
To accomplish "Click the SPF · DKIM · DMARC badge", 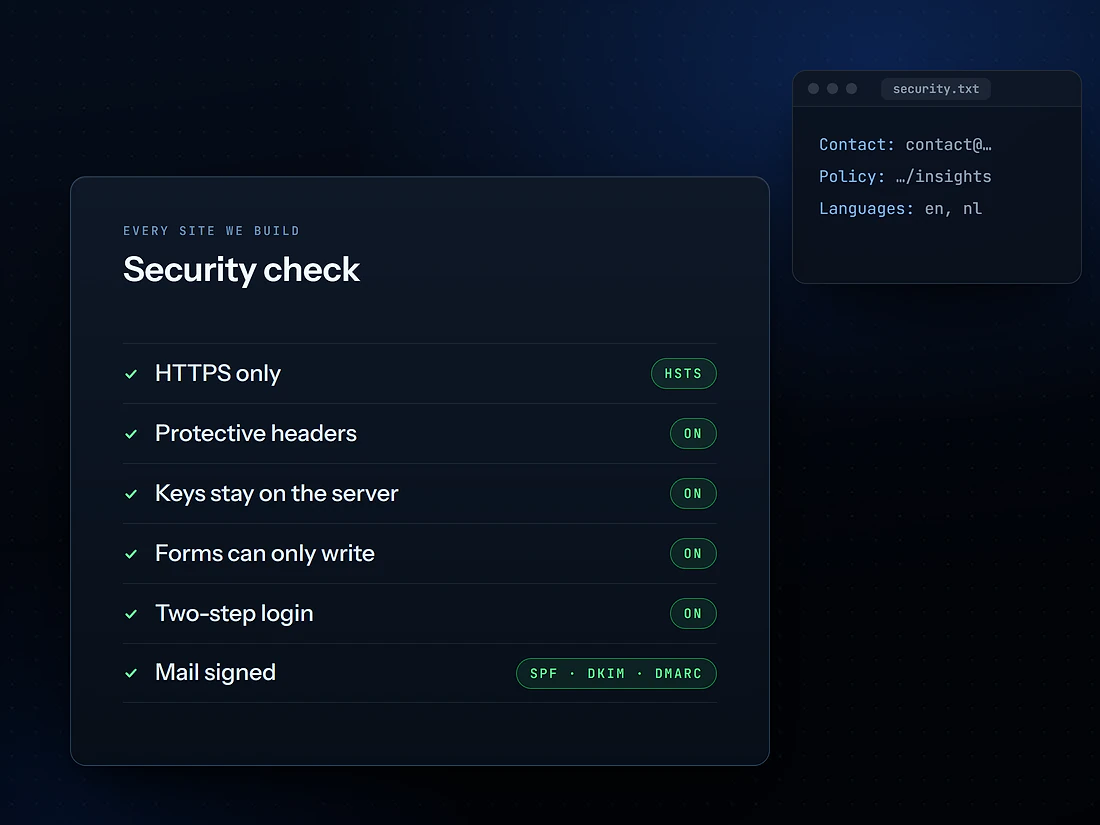I will [x=616, y=673].
